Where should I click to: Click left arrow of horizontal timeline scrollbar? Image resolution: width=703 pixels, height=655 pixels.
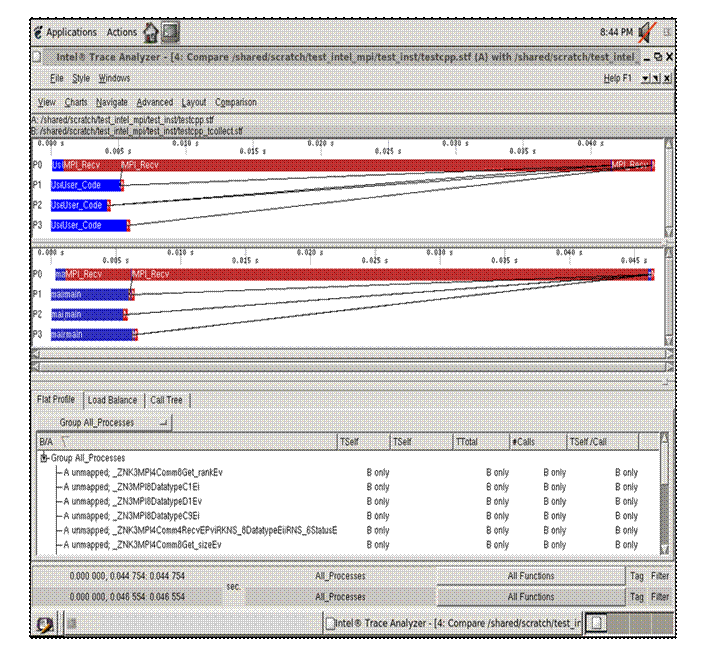coord(36,354)
